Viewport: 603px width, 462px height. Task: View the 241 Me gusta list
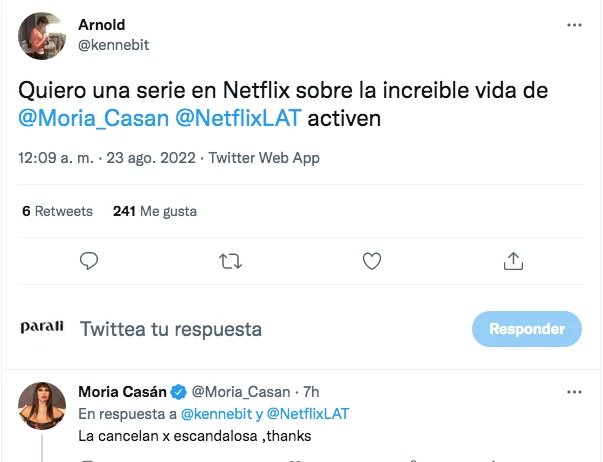(x=155, y=211)
